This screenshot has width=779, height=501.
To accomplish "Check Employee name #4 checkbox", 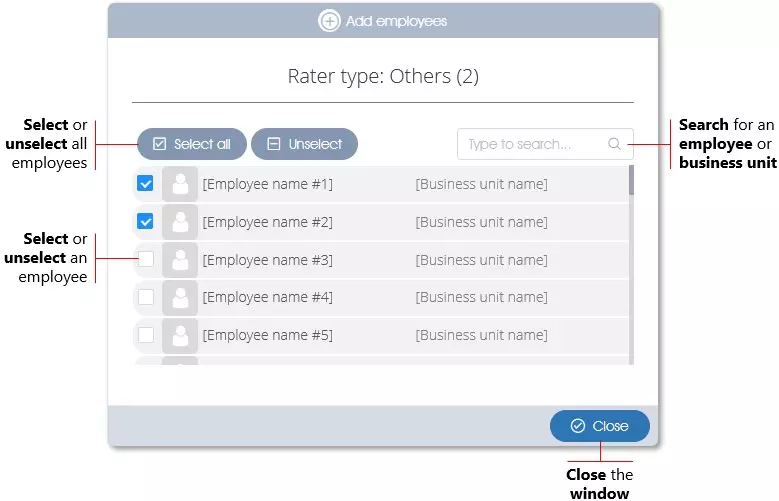I will (146, 297).
